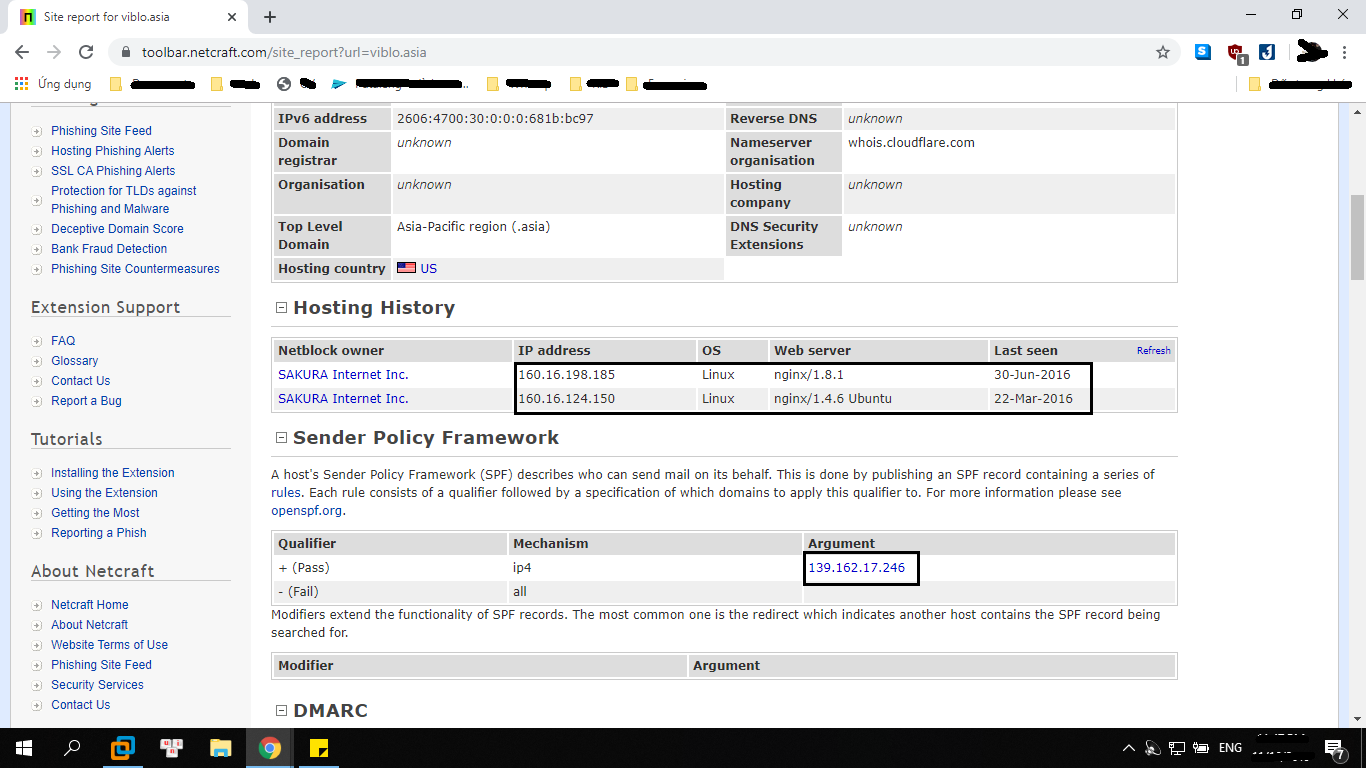Screen dimensions: 1366x768
Task: Open the UniKey keyboard app on taskbar
Action: click(172, 748)
